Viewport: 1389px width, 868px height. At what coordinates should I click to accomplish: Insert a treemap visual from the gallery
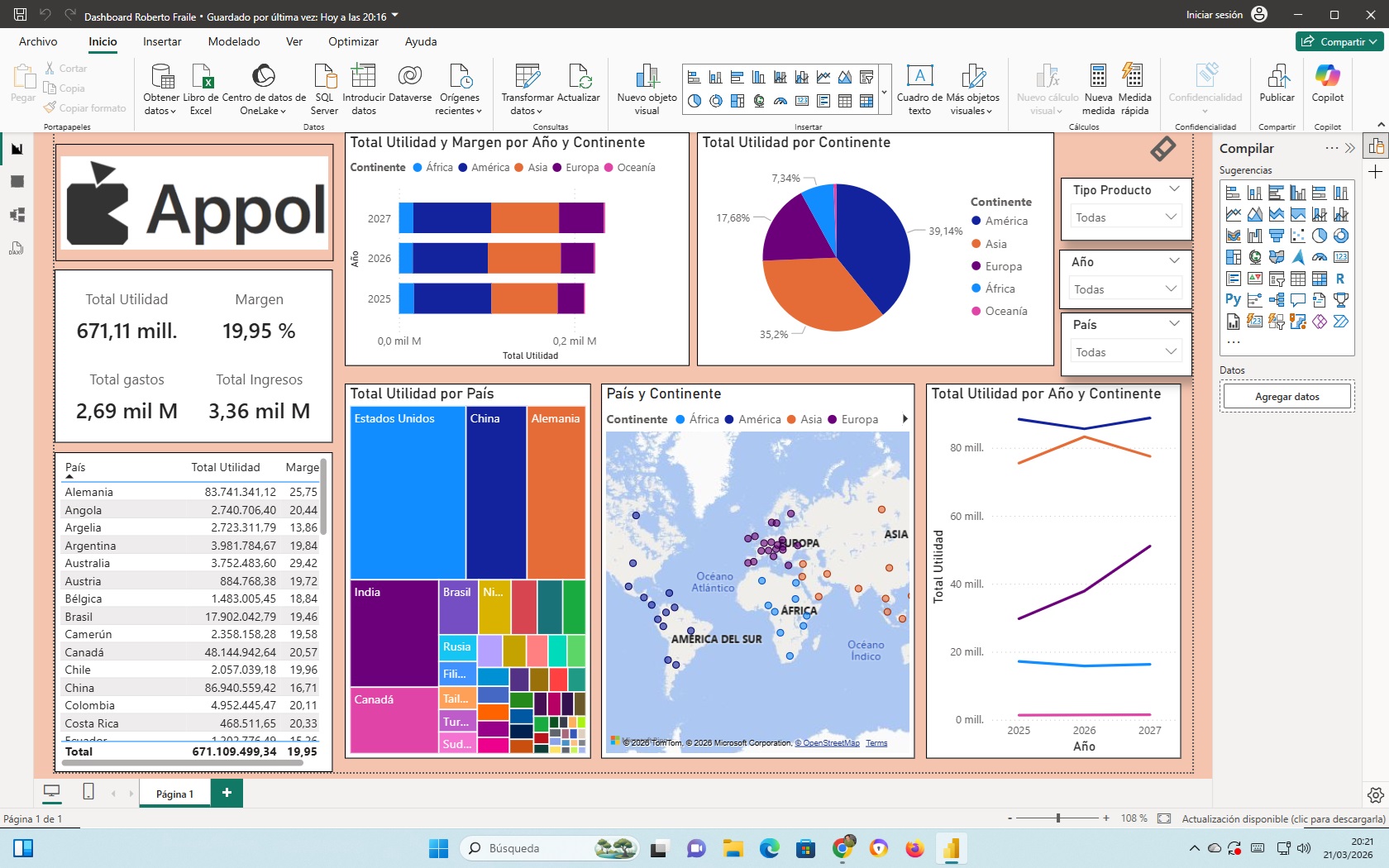click(737, 100)
